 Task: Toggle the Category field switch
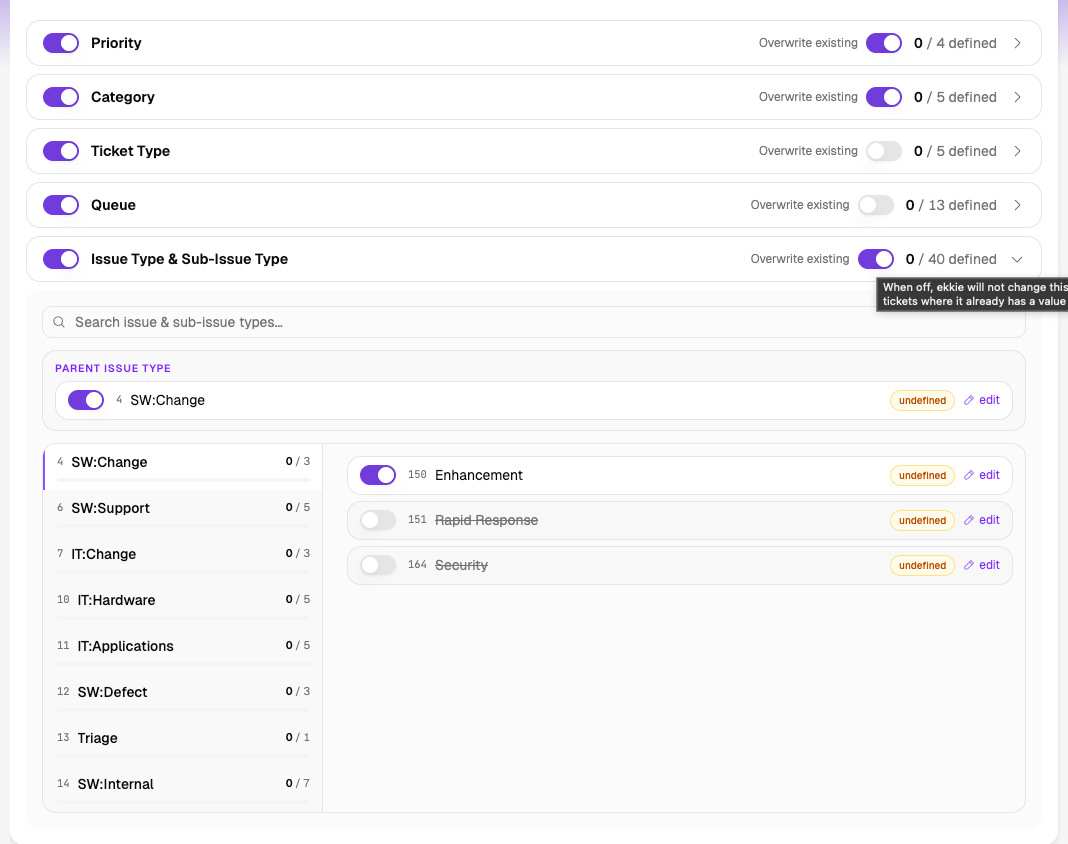click(x=61, y=97)
